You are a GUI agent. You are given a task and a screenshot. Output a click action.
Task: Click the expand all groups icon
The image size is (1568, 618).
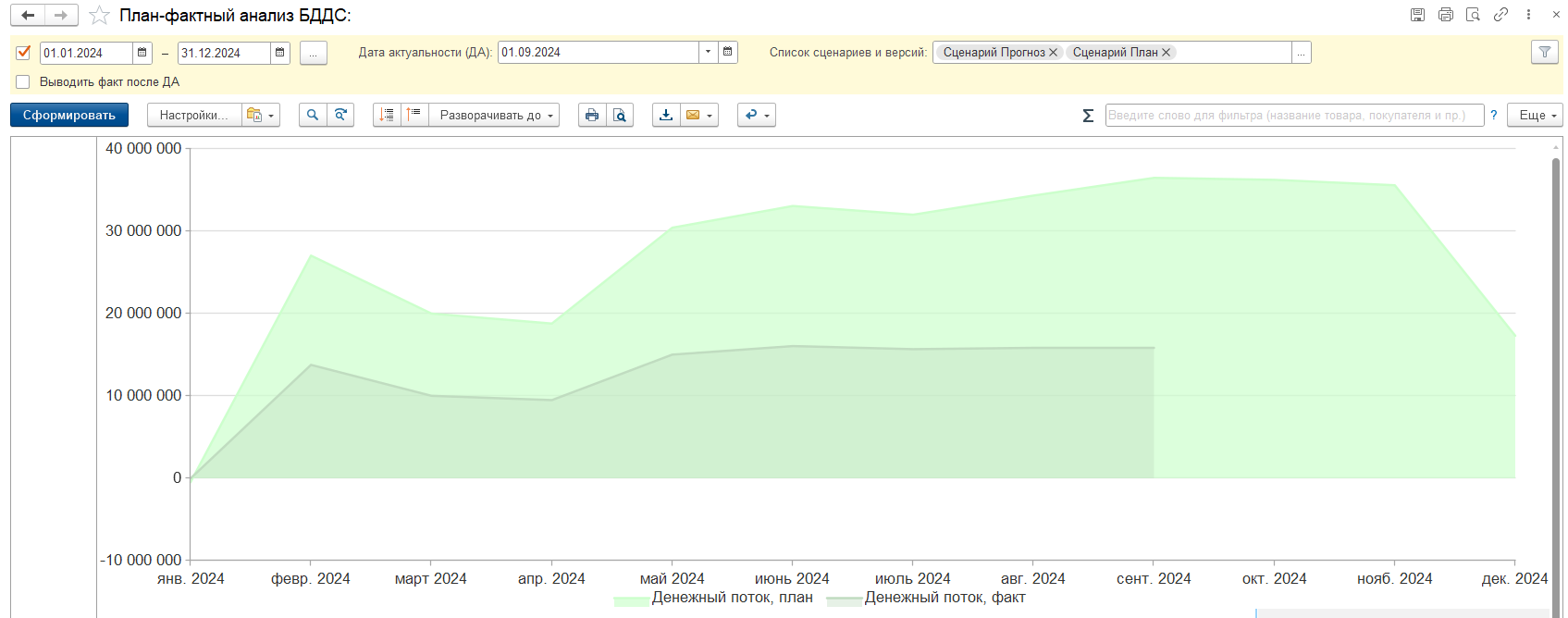(x=387, y=115)
